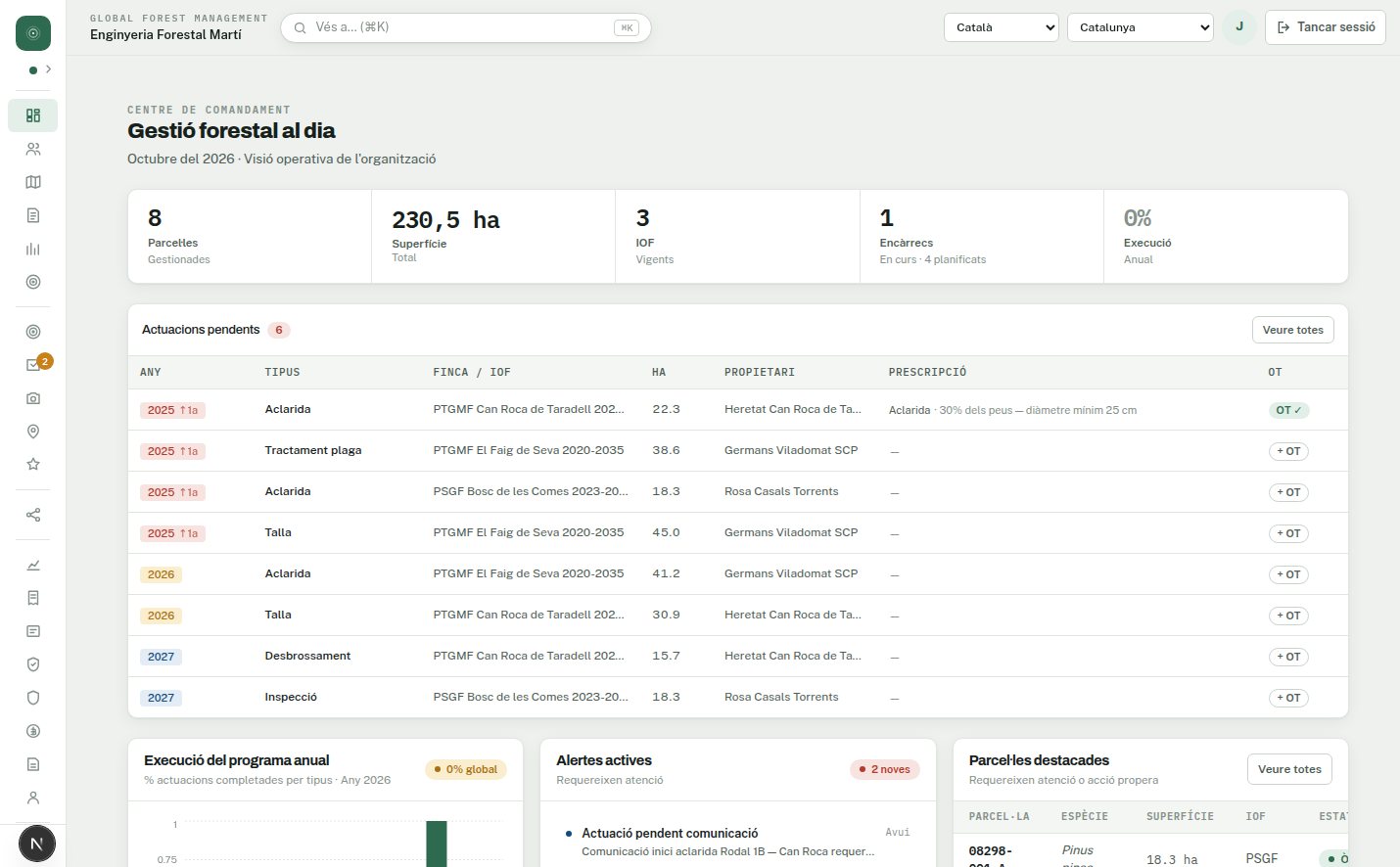
Task: Open the shield with checkmark sidebar icon
Action: 33,664
